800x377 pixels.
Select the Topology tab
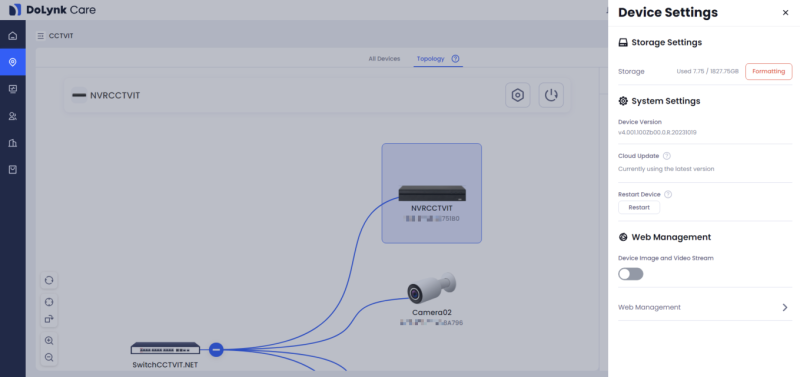pos(431,59)
